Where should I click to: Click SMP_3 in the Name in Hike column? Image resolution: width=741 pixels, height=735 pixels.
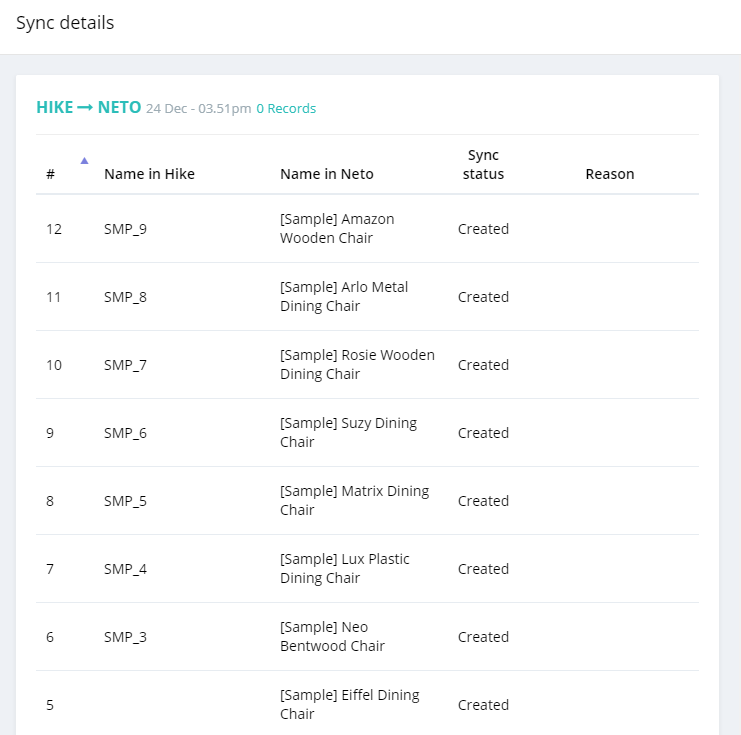click(x=125, y=637)
